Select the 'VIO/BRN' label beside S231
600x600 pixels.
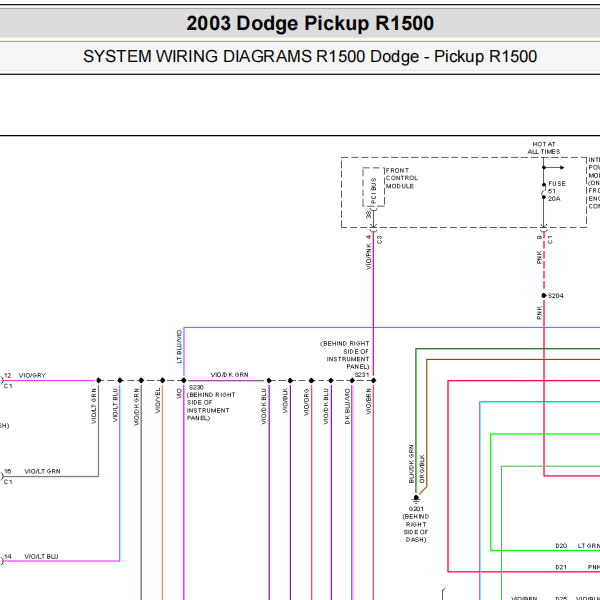point(368,401)
